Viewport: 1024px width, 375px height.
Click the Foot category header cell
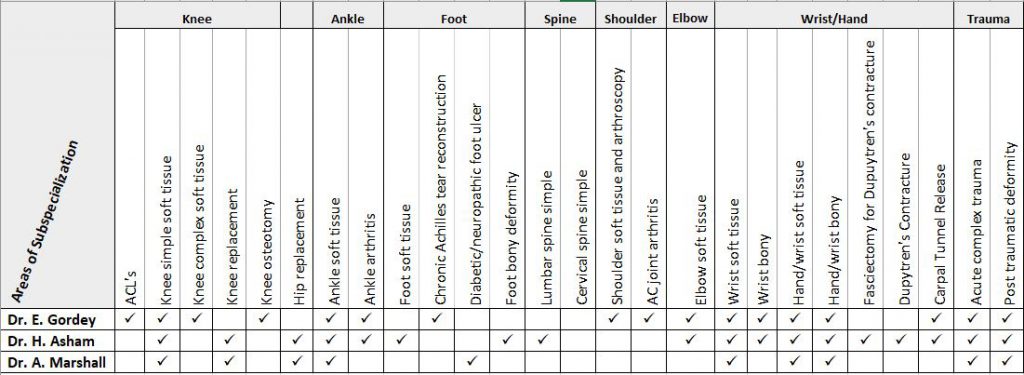pos(454,19)
